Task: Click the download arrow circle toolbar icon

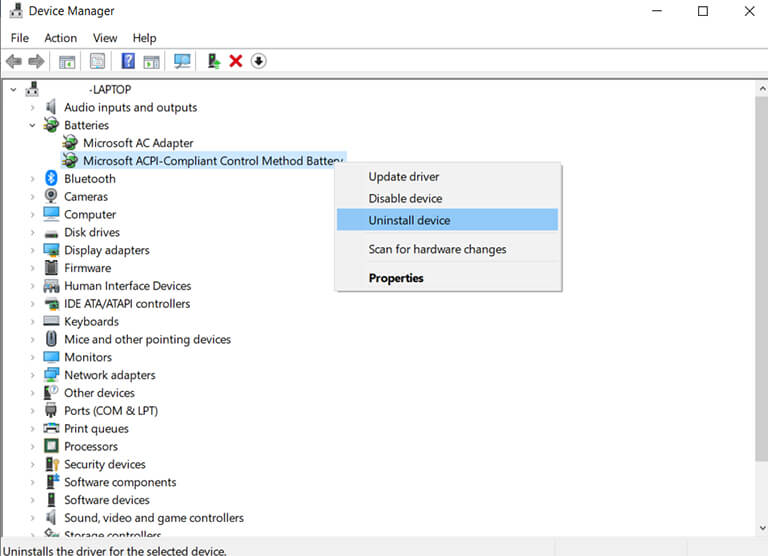Action: point(259,61)
